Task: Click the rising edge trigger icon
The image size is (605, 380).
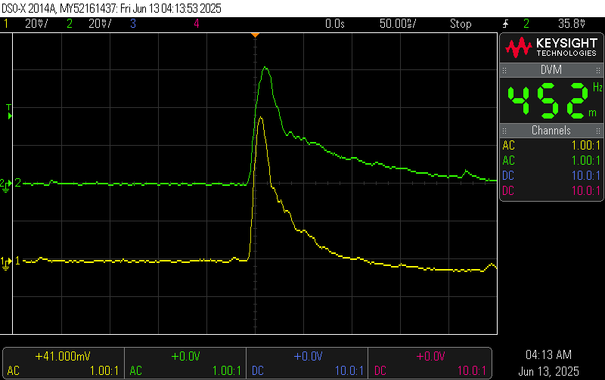Action: click(x=505, y=24)
